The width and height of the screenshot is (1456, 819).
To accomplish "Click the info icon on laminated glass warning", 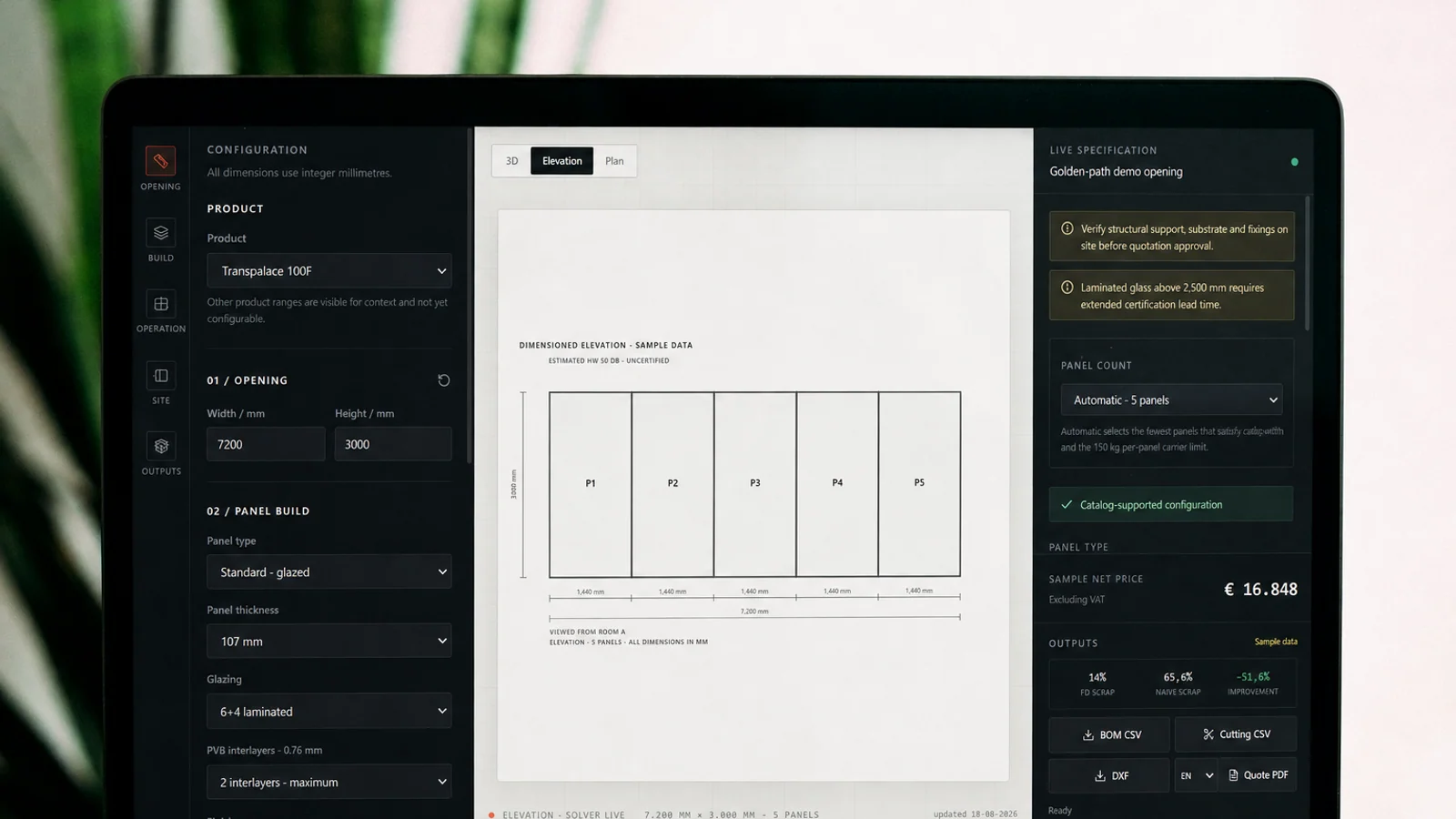I will click(1067, 287).
